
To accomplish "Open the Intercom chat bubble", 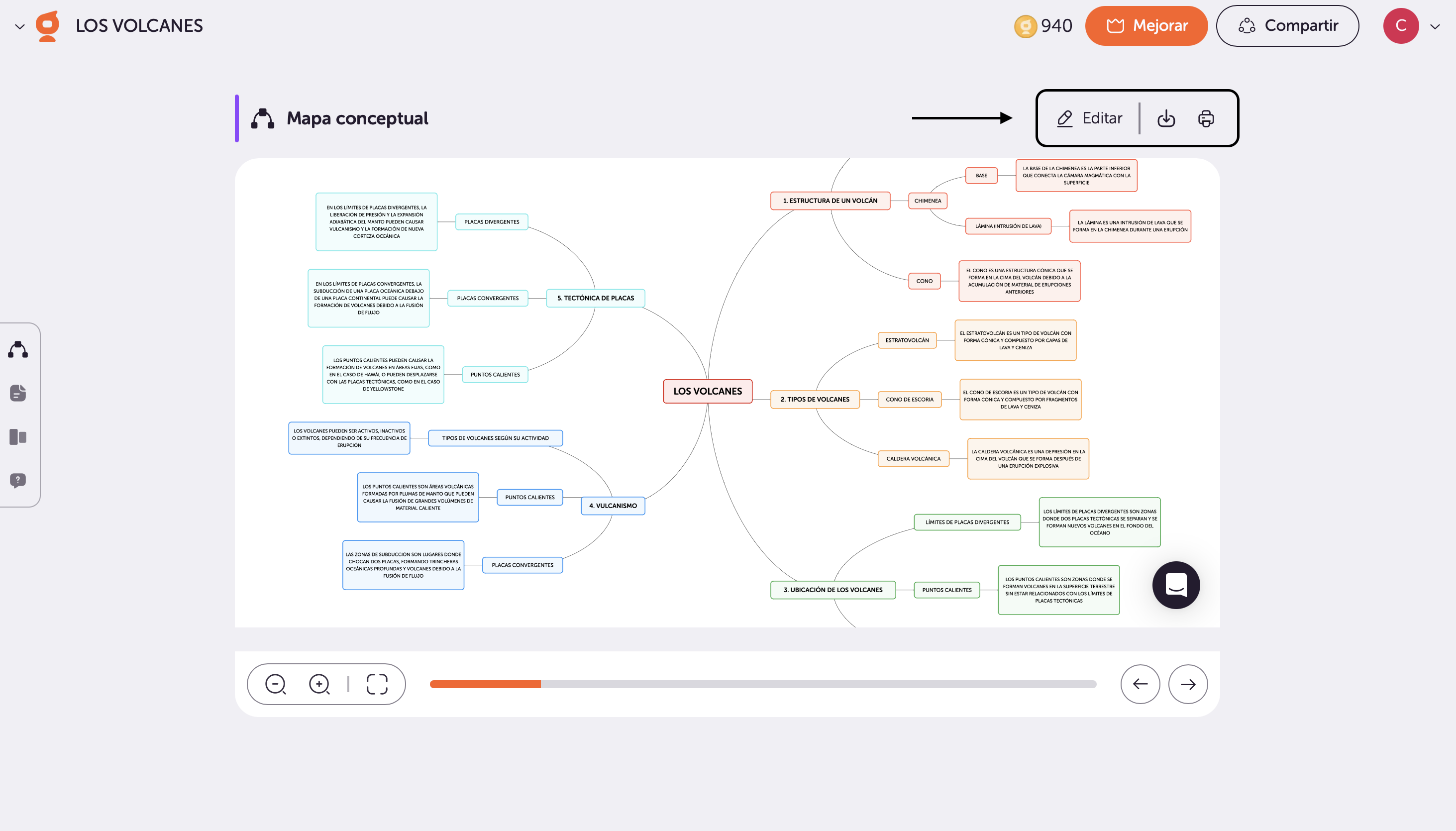I will pos(1176,585).
